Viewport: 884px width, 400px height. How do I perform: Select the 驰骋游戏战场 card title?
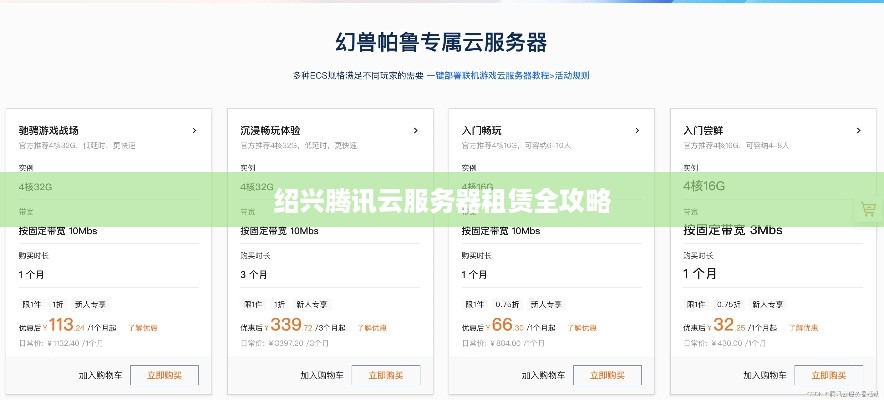coord(48,131)
